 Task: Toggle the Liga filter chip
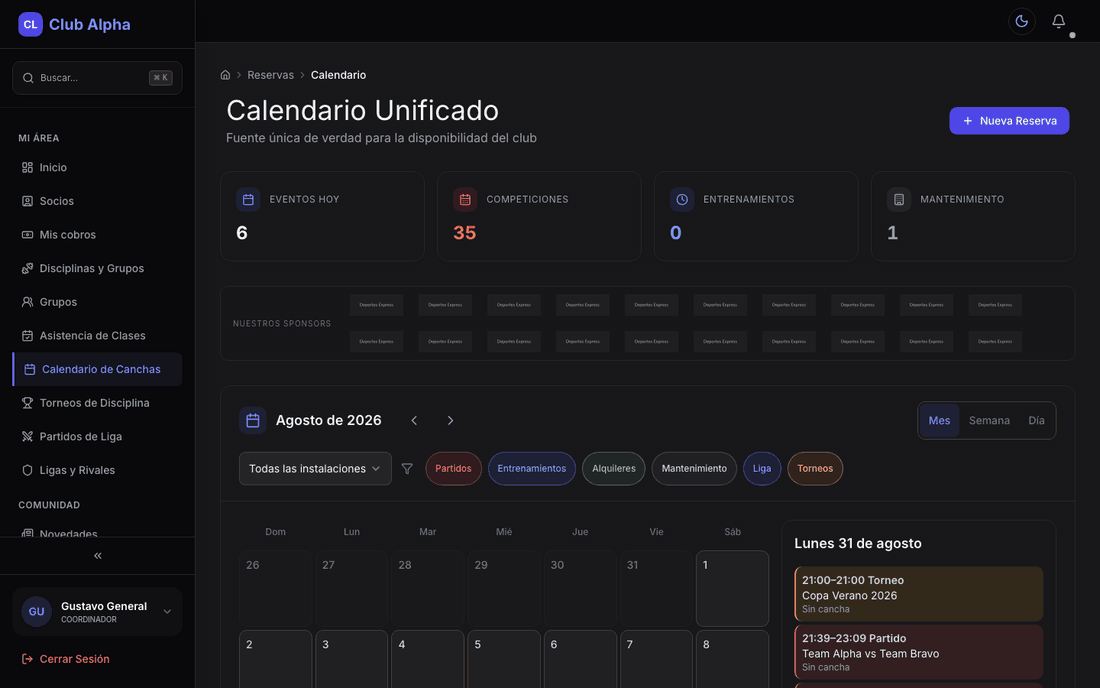[762, 468]
